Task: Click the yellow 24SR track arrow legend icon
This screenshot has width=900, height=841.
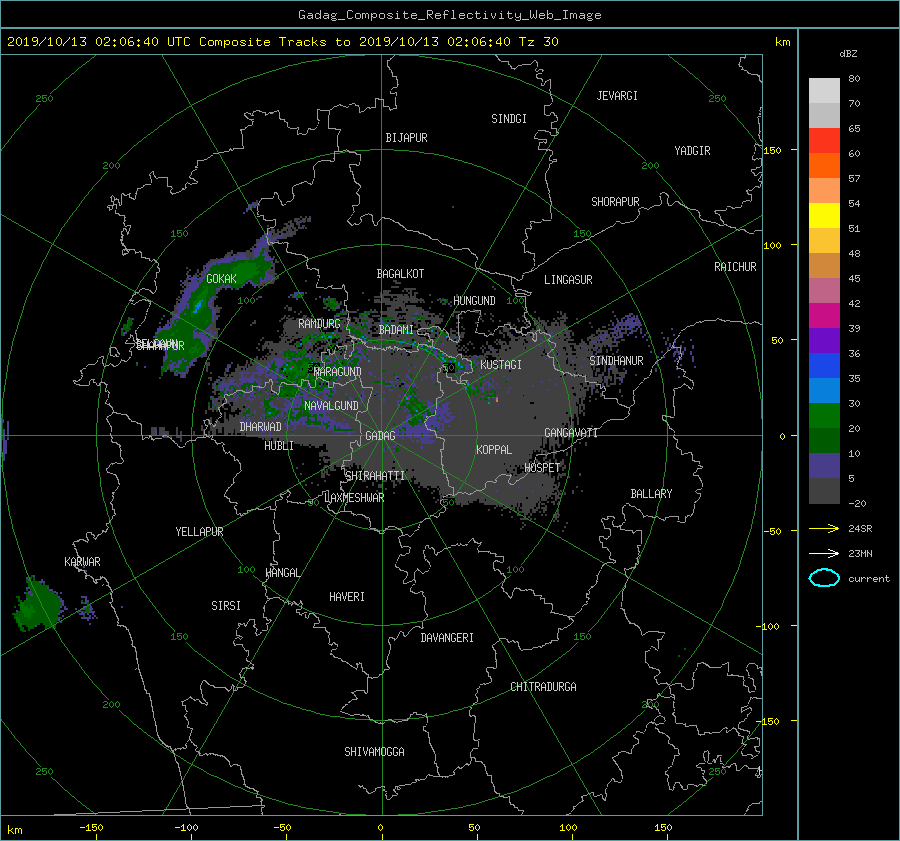Action: pos(824,528)
